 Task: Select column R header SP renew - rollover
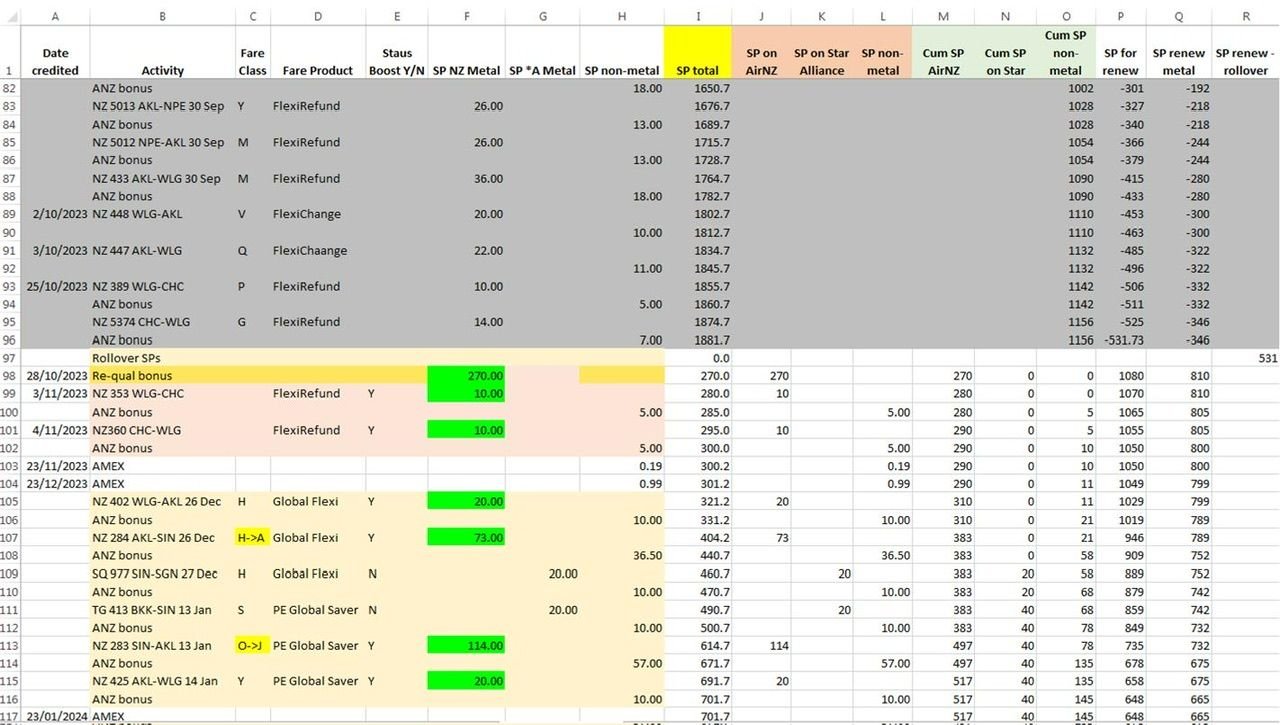[x=1244, y=16]
